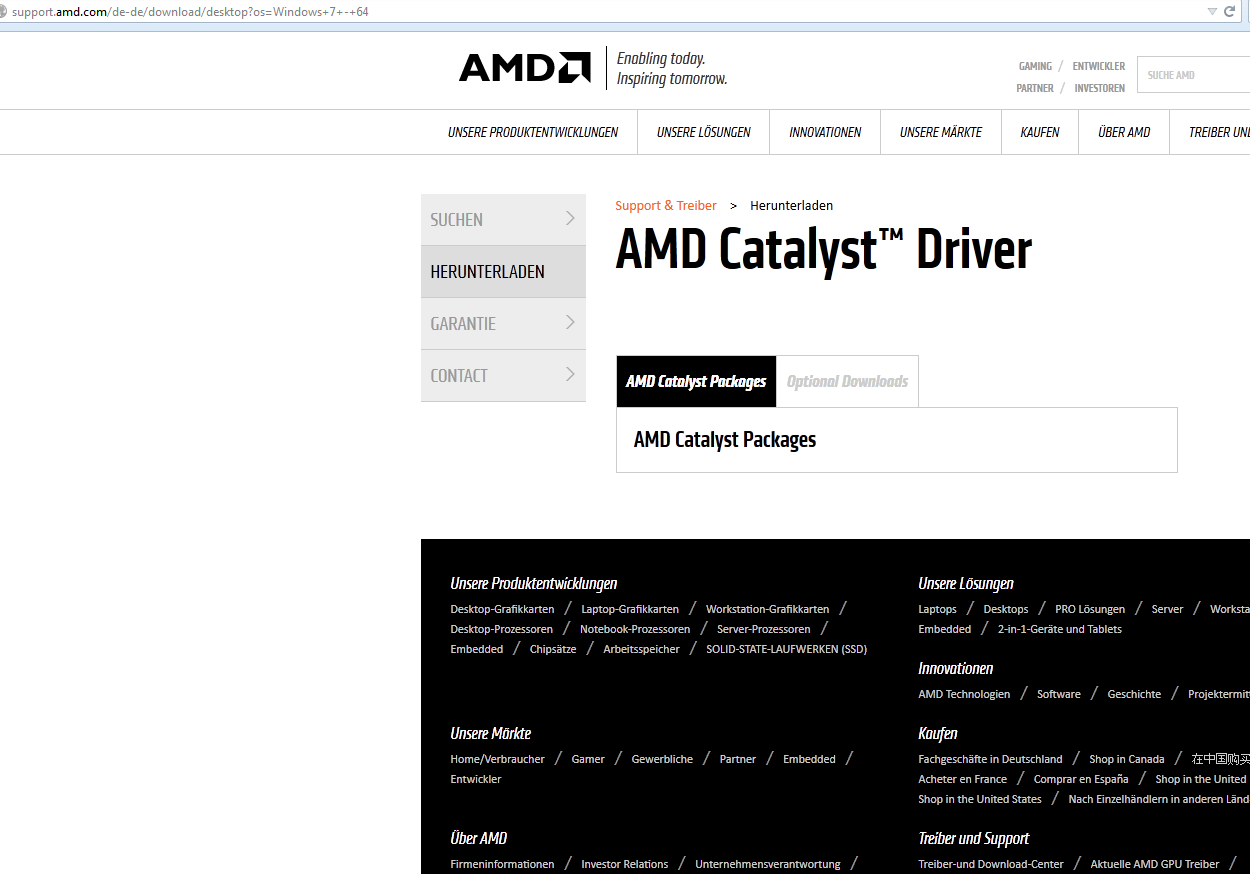This screenshot has width=1250, height=874.
Task: Select the AMD Catalyst Packages tab
Action: pos(696,381)
